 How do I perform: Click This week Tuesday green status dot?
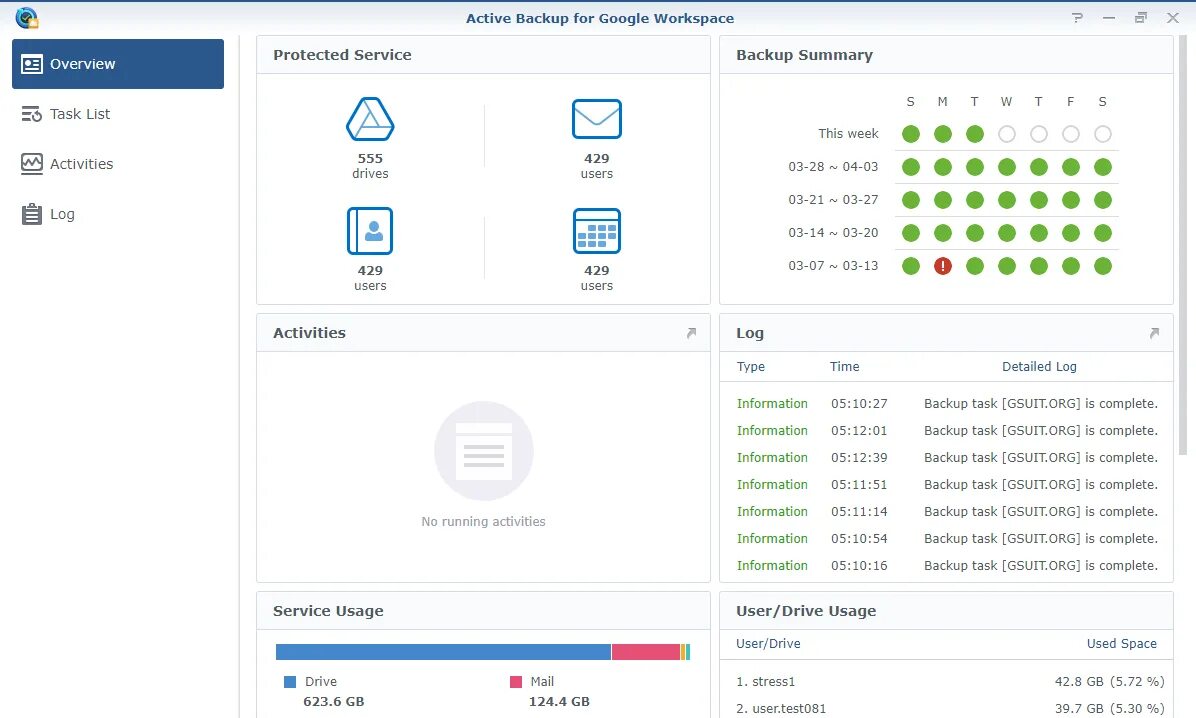[975, 134]
